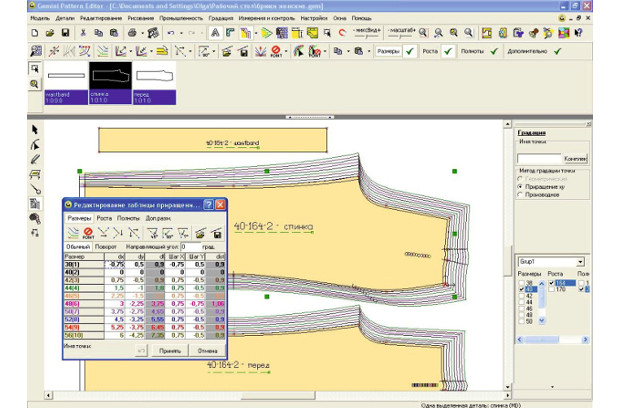Click the 'Отмена' button
The image size is (620, 408).
point(208,351)
